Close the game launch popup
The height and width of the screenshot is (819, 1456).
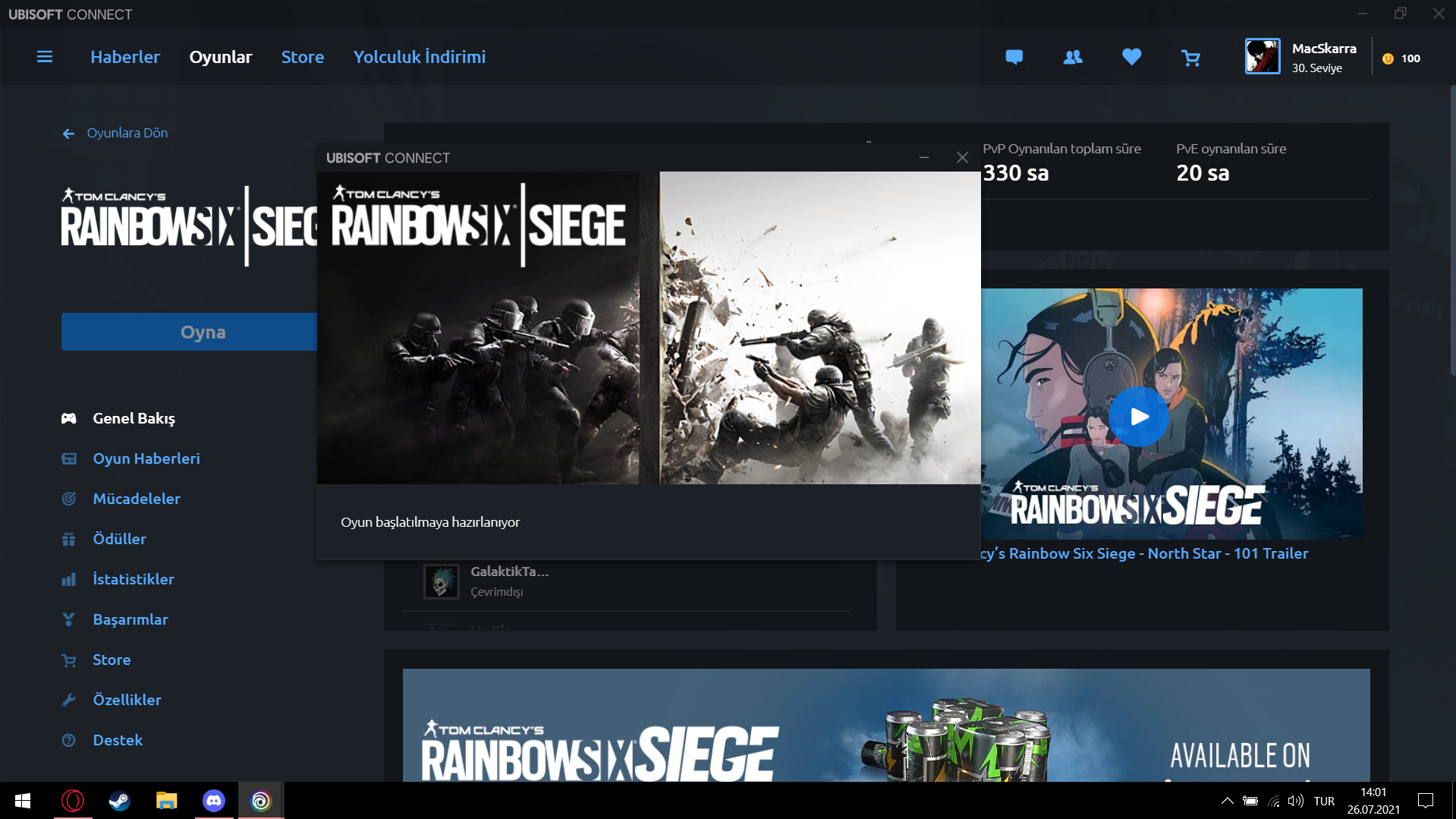click(x=962, y=158)
